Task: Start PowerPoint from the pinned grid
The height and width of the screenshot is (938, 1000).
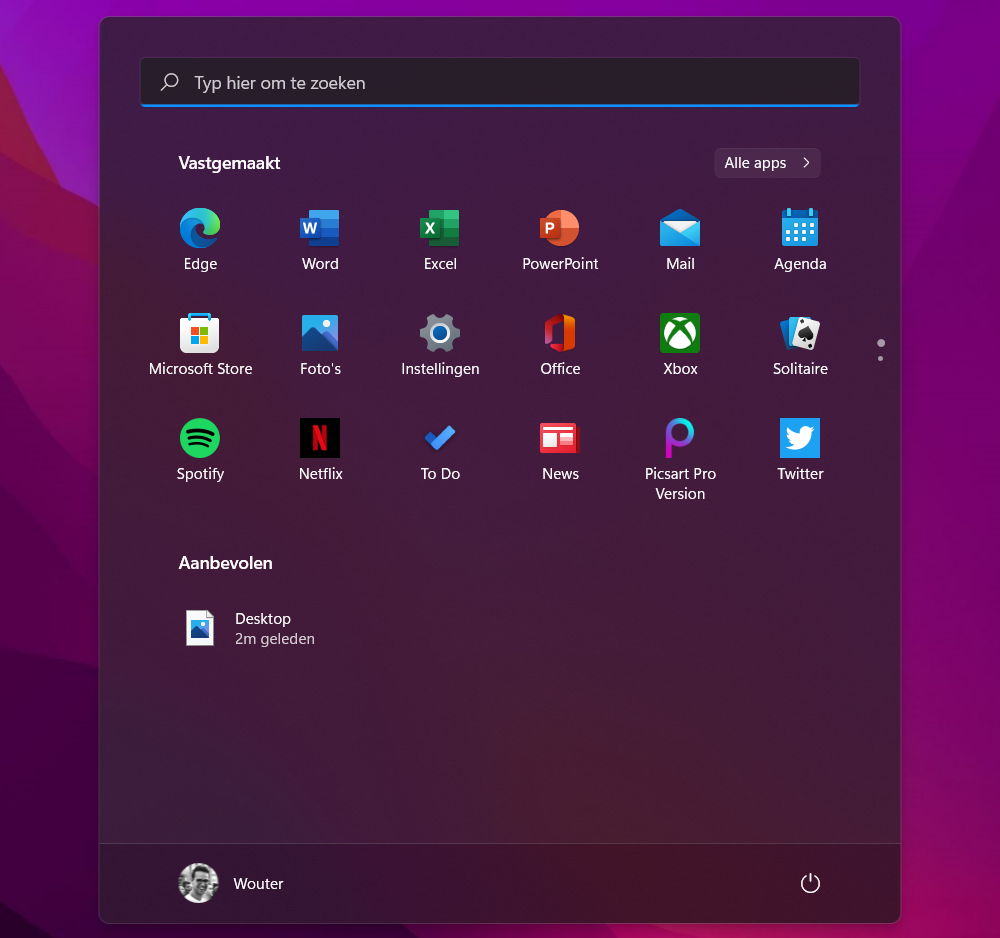Action: click(560, 228)
